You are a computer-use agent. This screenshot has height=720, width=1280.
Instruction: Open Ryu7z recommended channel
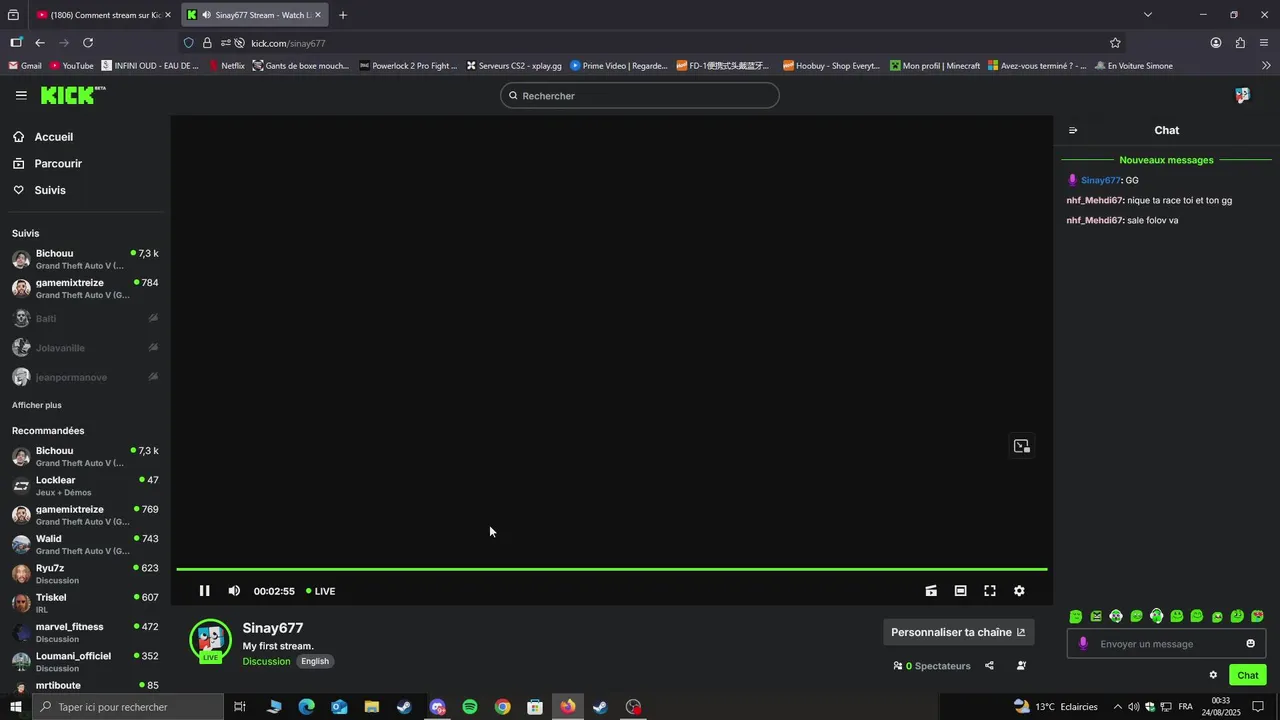click(x=85, y=574)
